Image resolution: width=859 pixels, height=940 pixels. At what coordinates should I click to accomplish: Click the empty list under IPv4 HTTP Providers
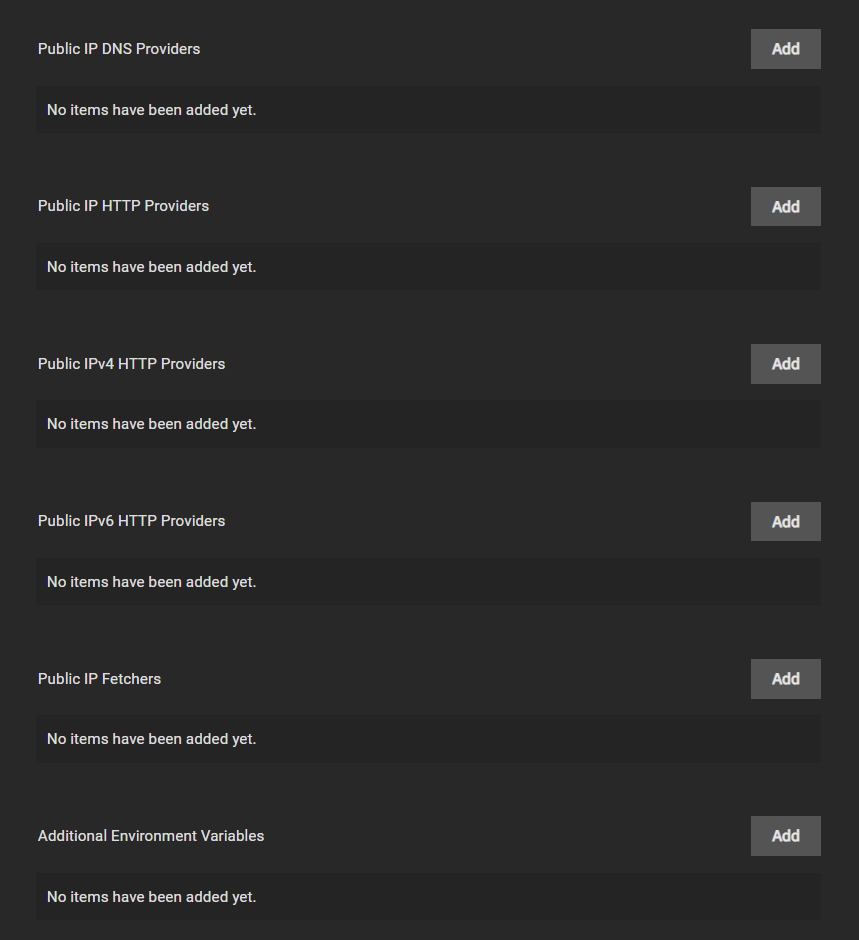[x=429, y=424]
